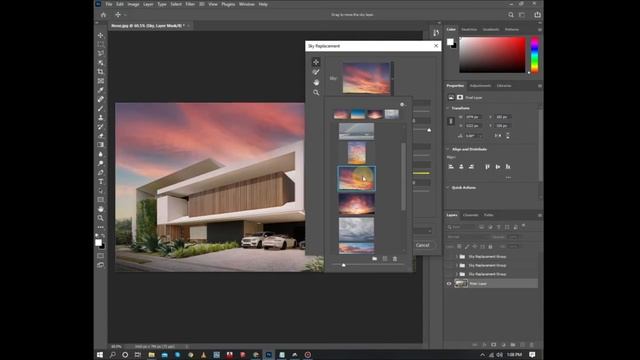640x360 pixels.
Task: Pick the Hand tool in Sky Replacement dialog
Action: pos(316,82)
